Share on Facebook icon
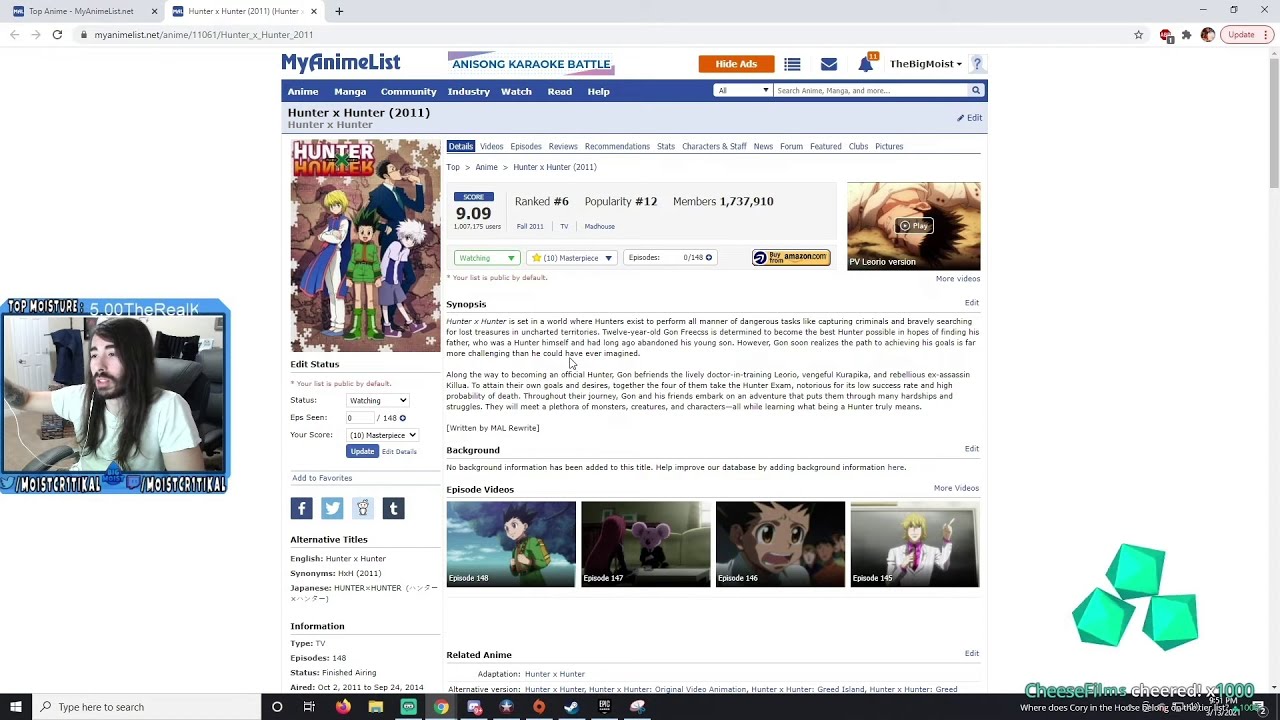The height and width of the screenshot is (720, 1280). tap(301, 508)
